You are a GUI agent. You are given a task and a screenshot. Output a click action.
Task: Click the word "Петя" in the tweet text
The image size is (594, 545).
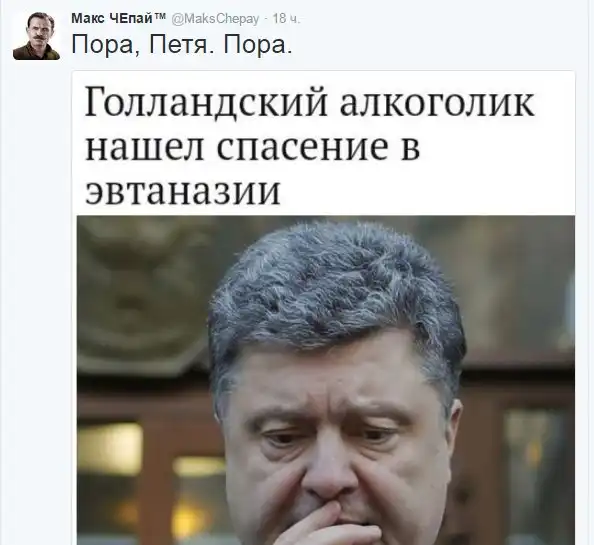point(179,46)
